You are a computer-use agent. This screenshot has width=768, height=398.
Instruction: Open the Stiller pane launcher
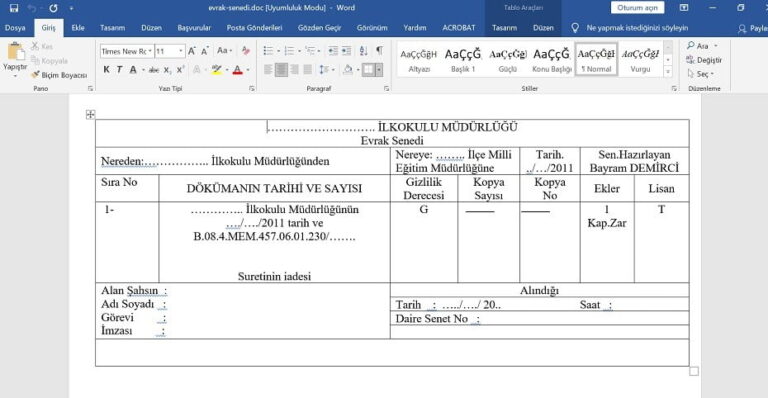(674, 89)
